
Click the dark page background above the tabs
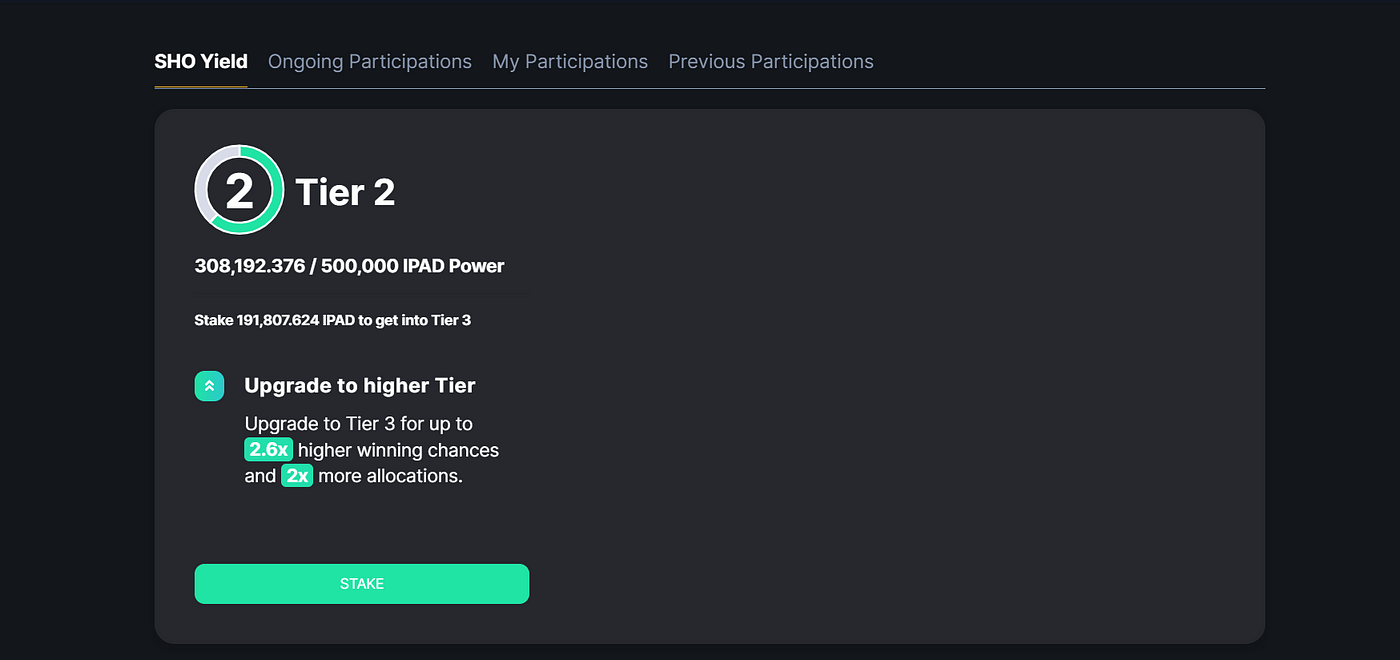700,20
